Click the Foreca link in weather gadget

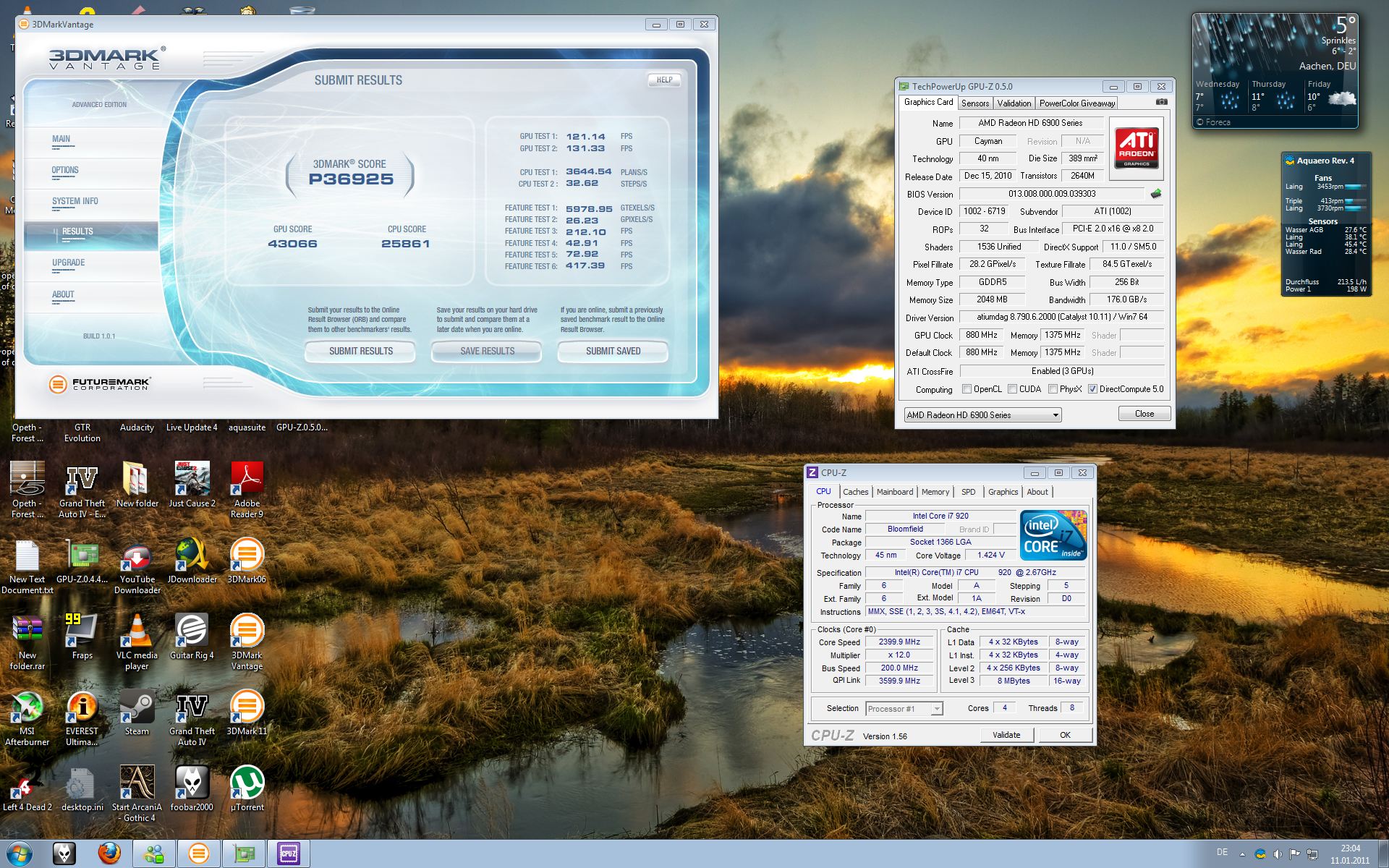click(x=1212, y=122)
